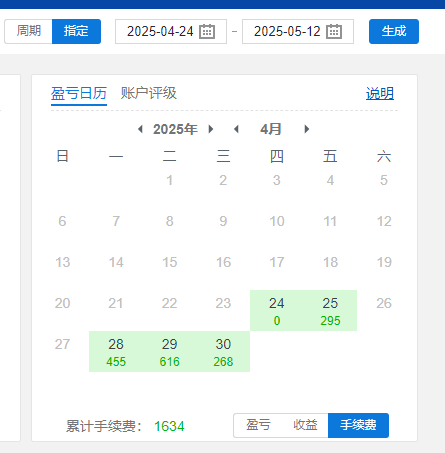Open the 说明 link
This screenshot has height=453, width=445.
coord(380,94)
